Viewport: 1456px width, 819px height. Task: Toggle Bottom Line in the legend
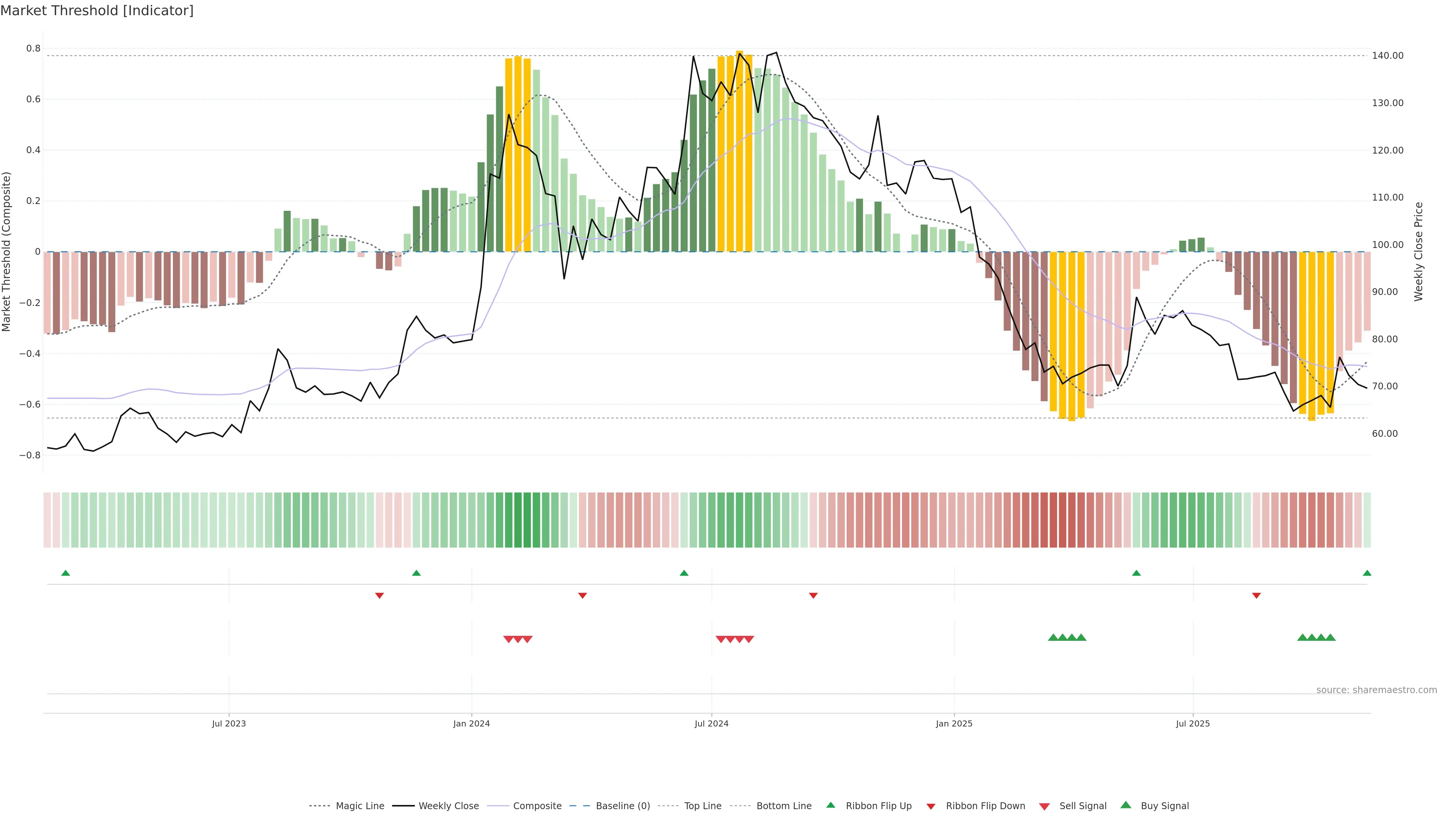[x=783, y=805]
